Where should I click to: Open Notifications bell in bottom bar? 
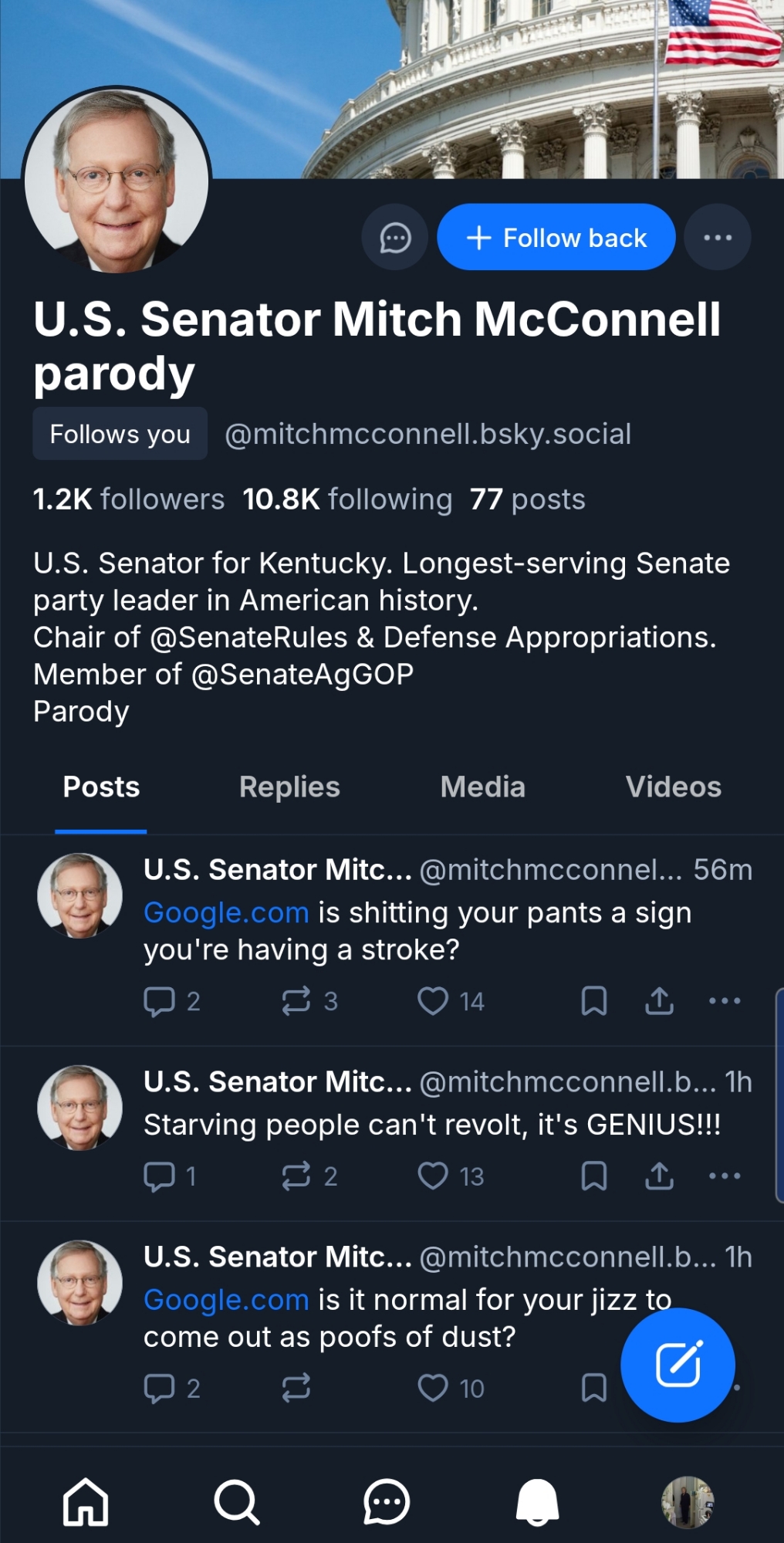[x=537, y=1502]
